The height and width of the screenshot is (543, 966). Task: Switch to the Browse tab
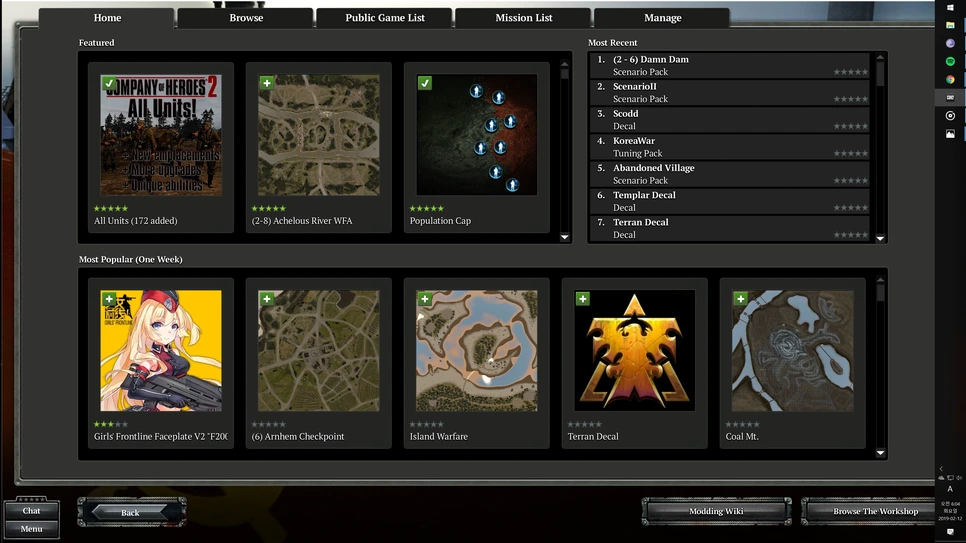pos(246,18)
